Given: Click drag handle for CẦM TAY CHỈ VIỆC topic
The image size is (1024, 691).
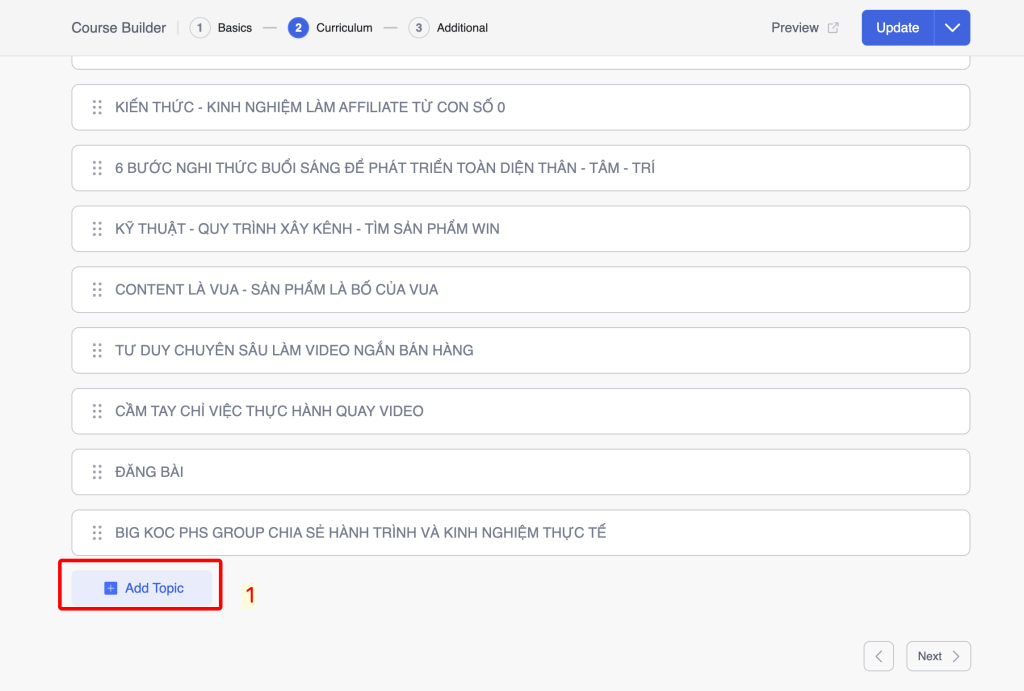Looking at the screenshot, I should tap(97, 411).
